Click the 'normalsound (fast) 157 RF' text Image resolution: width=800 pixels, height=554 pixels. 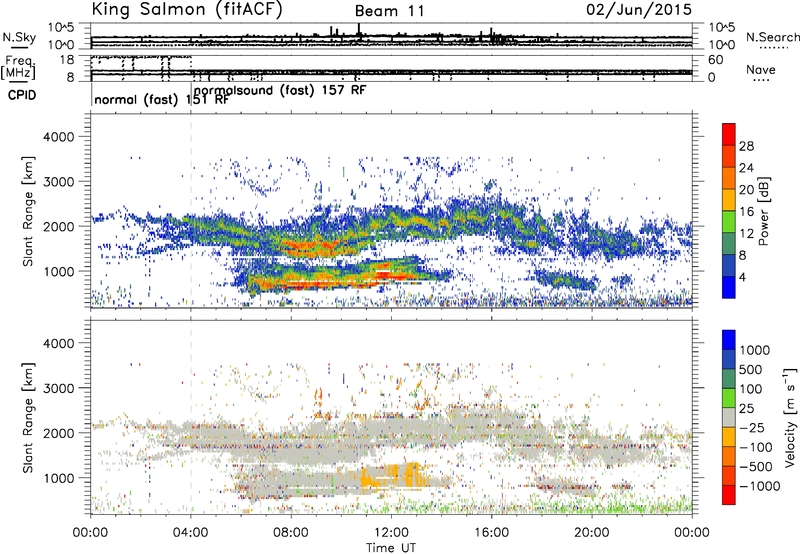click(x=280, y=90)
